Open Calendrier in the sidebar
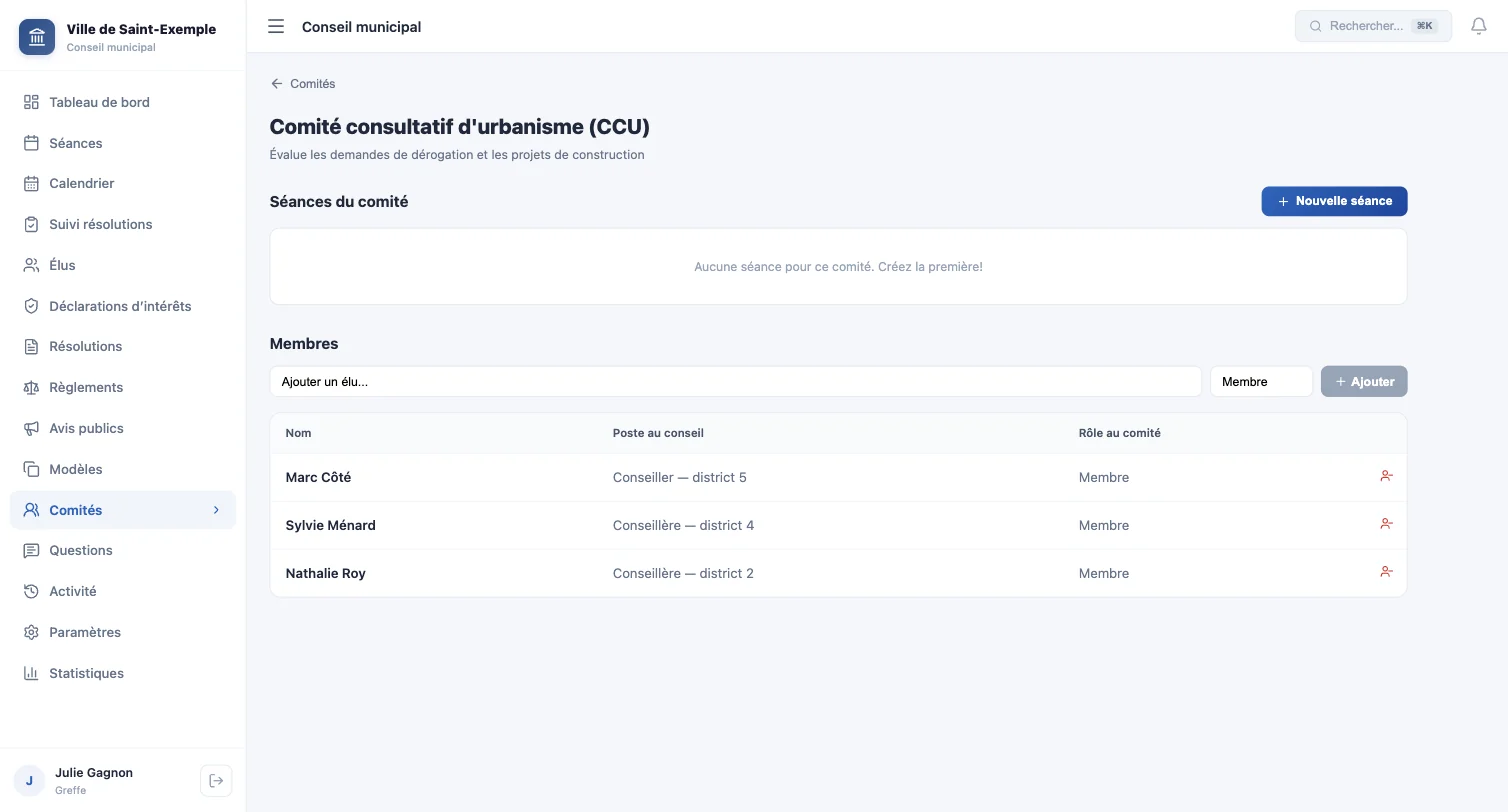 tap(122, 184)
